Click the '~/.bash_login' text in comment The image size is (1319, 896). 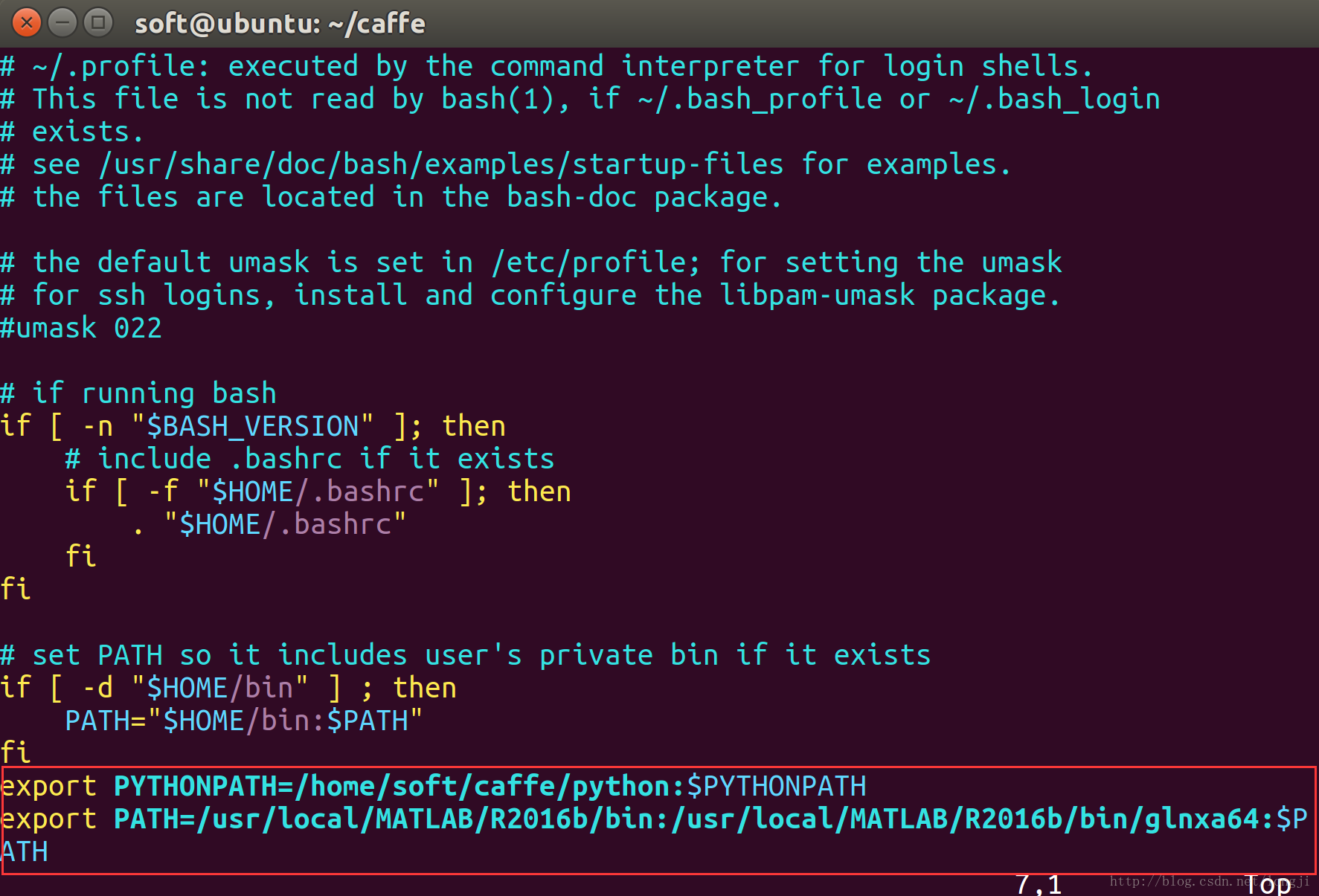(1055, 99)
